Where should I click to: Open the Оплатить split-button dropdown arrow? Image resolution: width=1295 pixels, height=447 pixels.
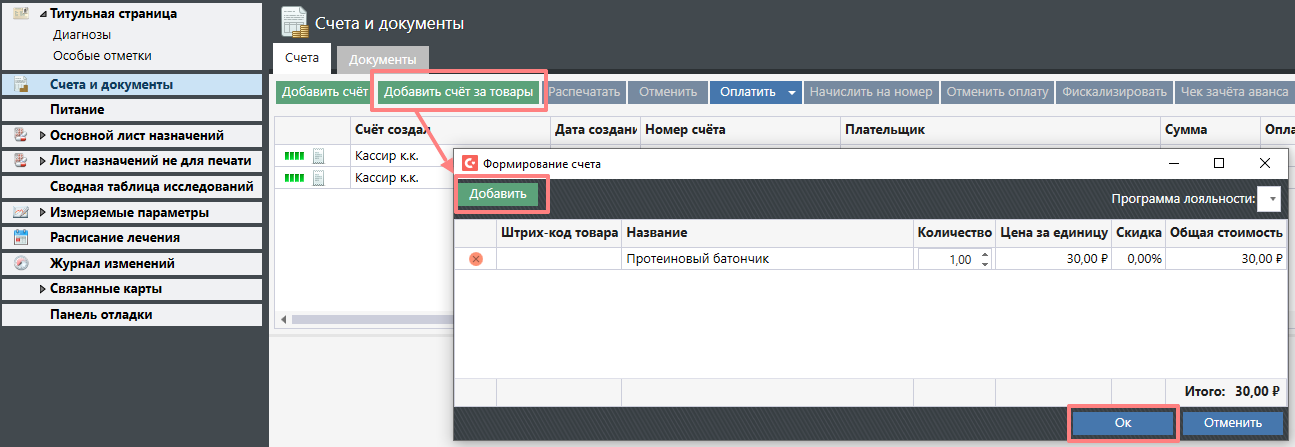[x=792, y=93]
